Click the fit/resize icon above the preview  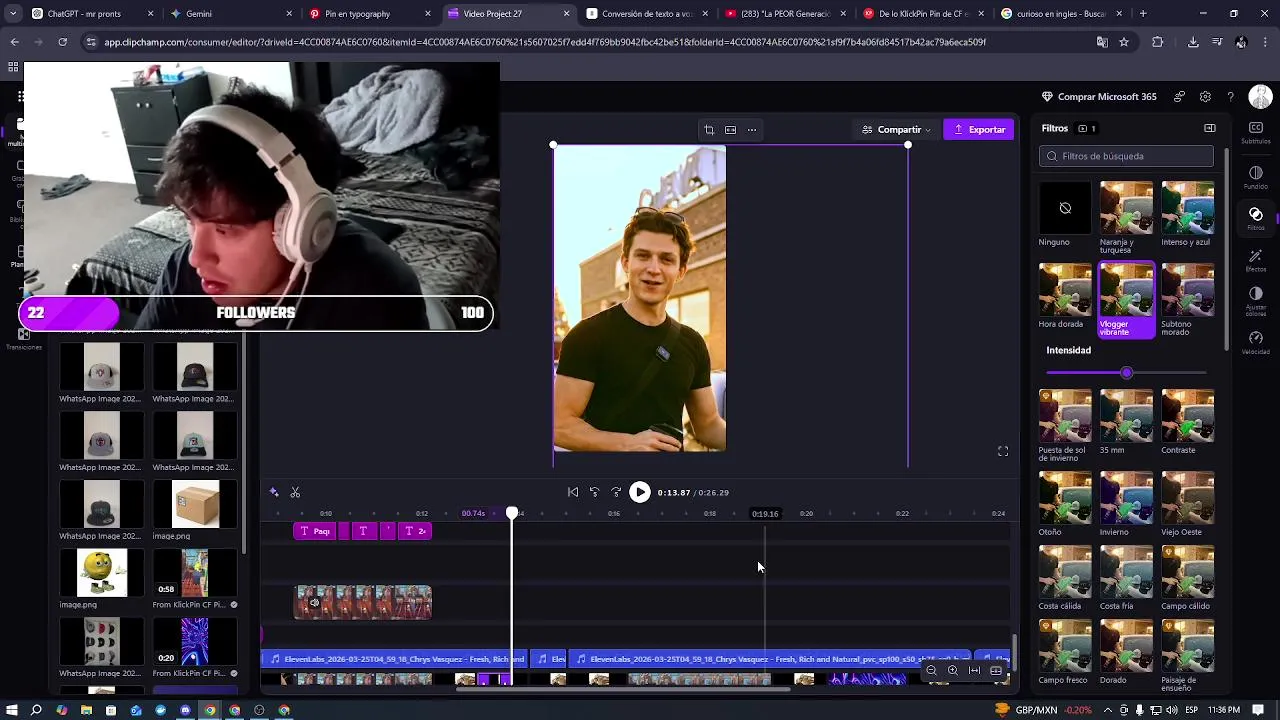(x=730, y=129)
